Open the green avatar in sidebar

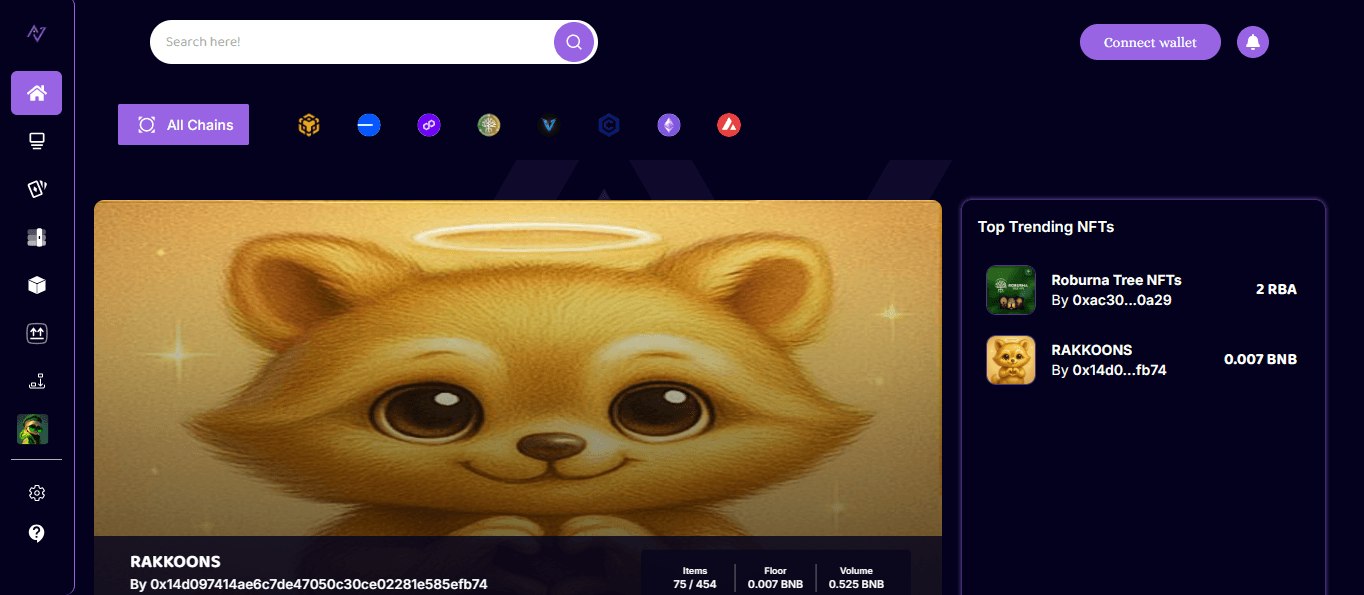pos(33,429)
